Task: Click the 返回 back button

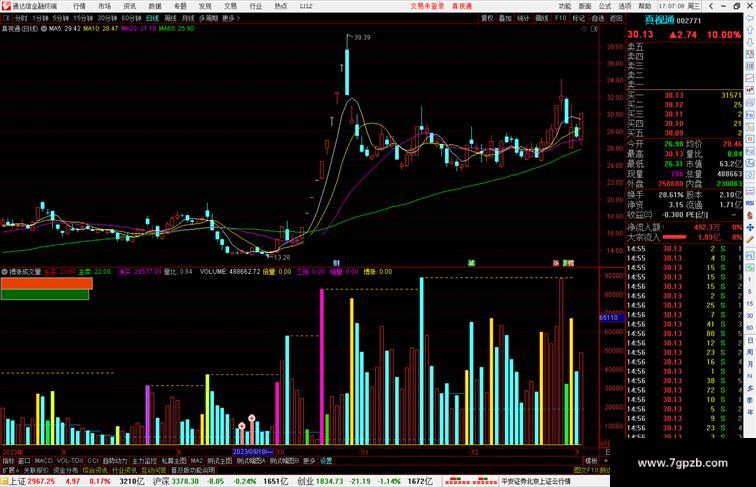Action: [616, 18]
